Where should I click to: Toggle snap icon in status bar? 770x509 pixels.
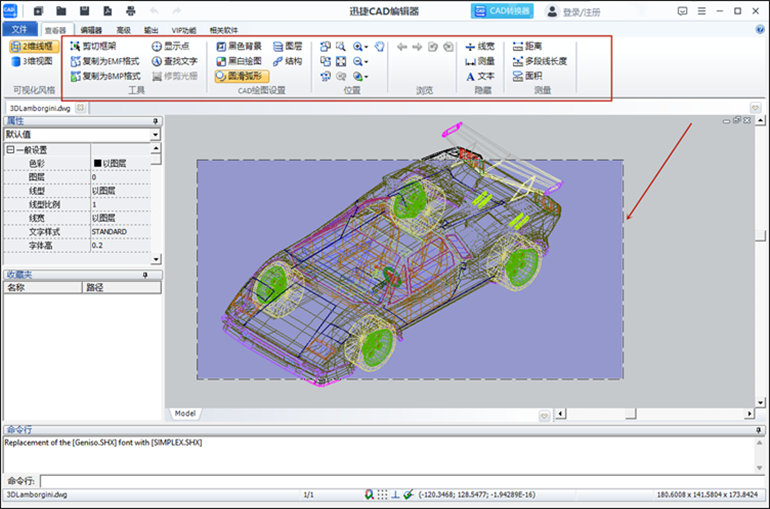click(x=369, y=495)
